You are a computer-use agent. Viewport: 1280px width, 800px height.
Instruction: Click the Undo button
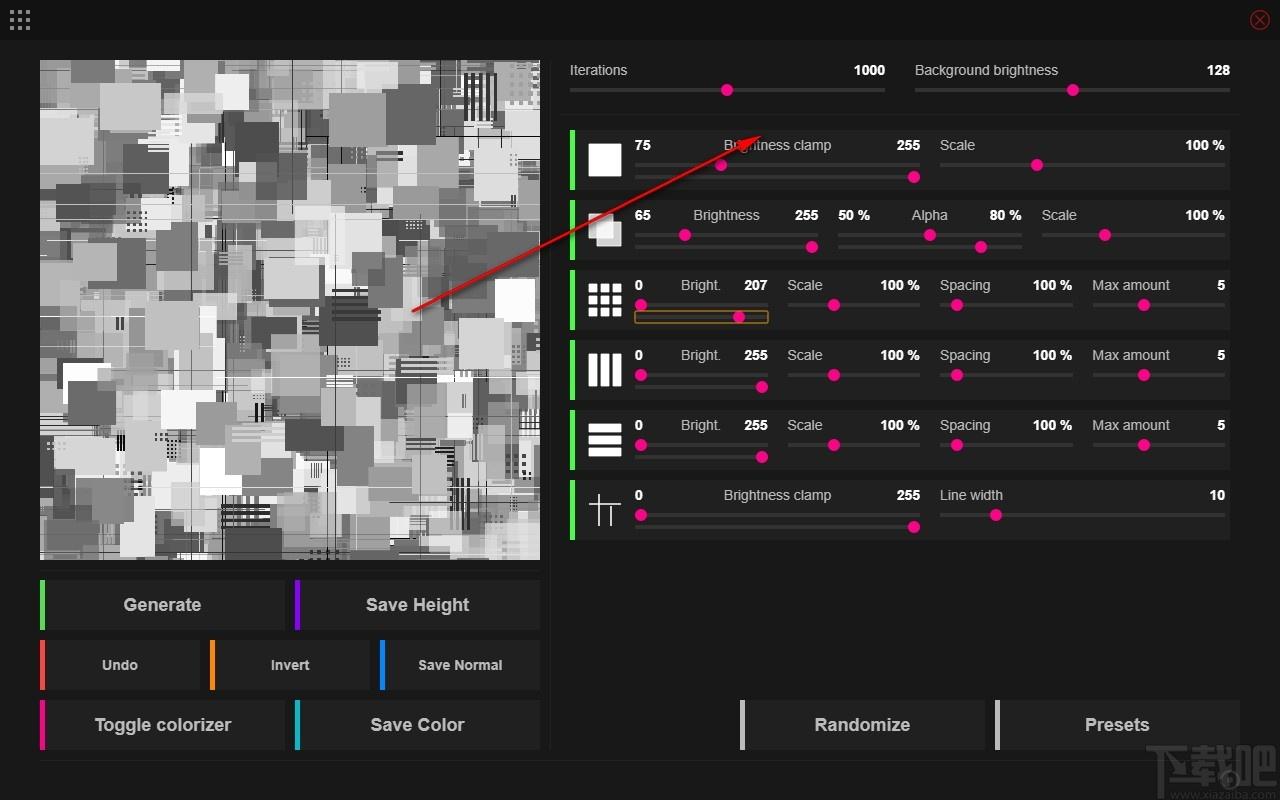[x=120, y=665]
